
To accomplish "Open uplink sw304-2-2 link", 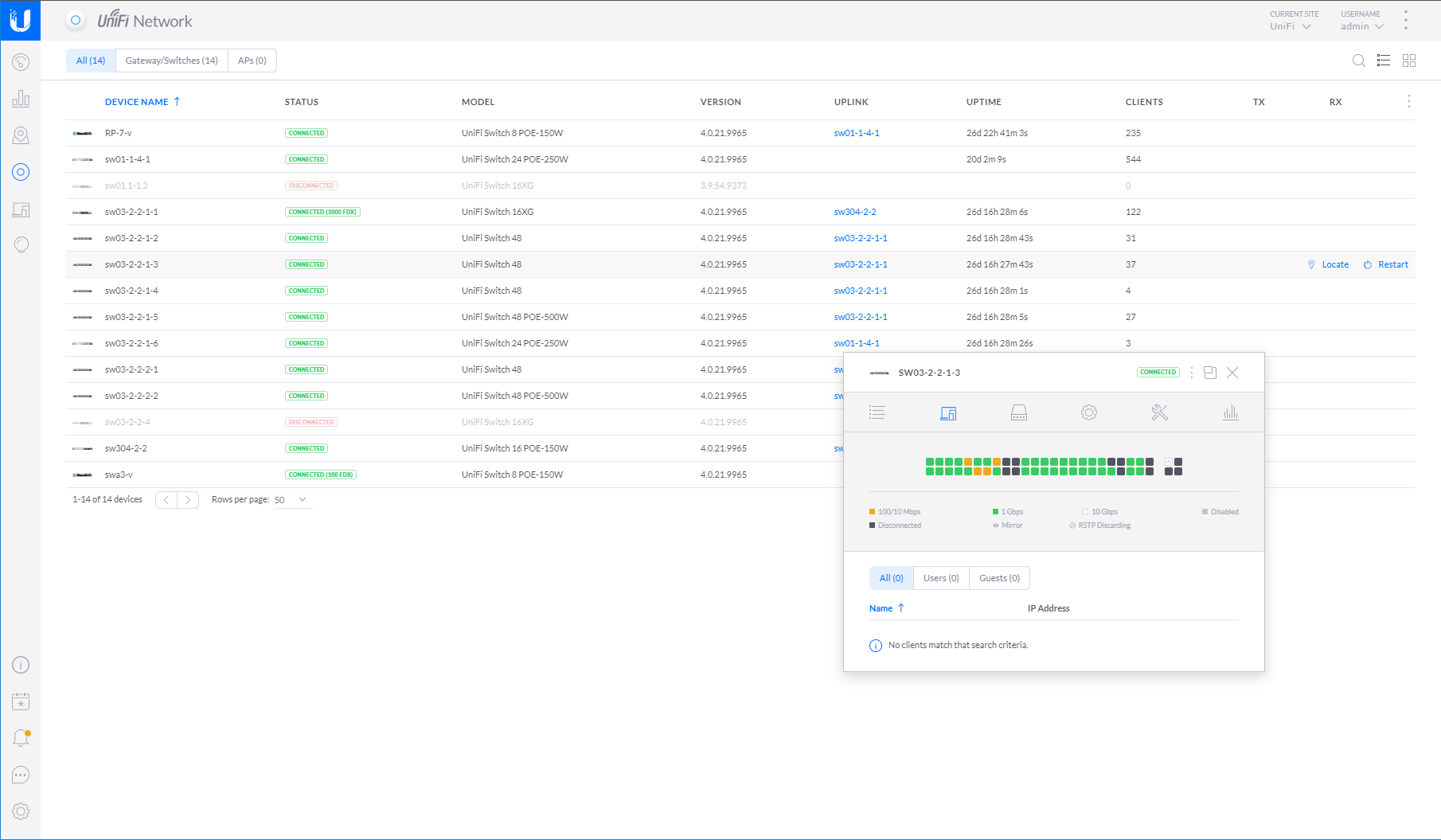I will [x=855, y=212].
